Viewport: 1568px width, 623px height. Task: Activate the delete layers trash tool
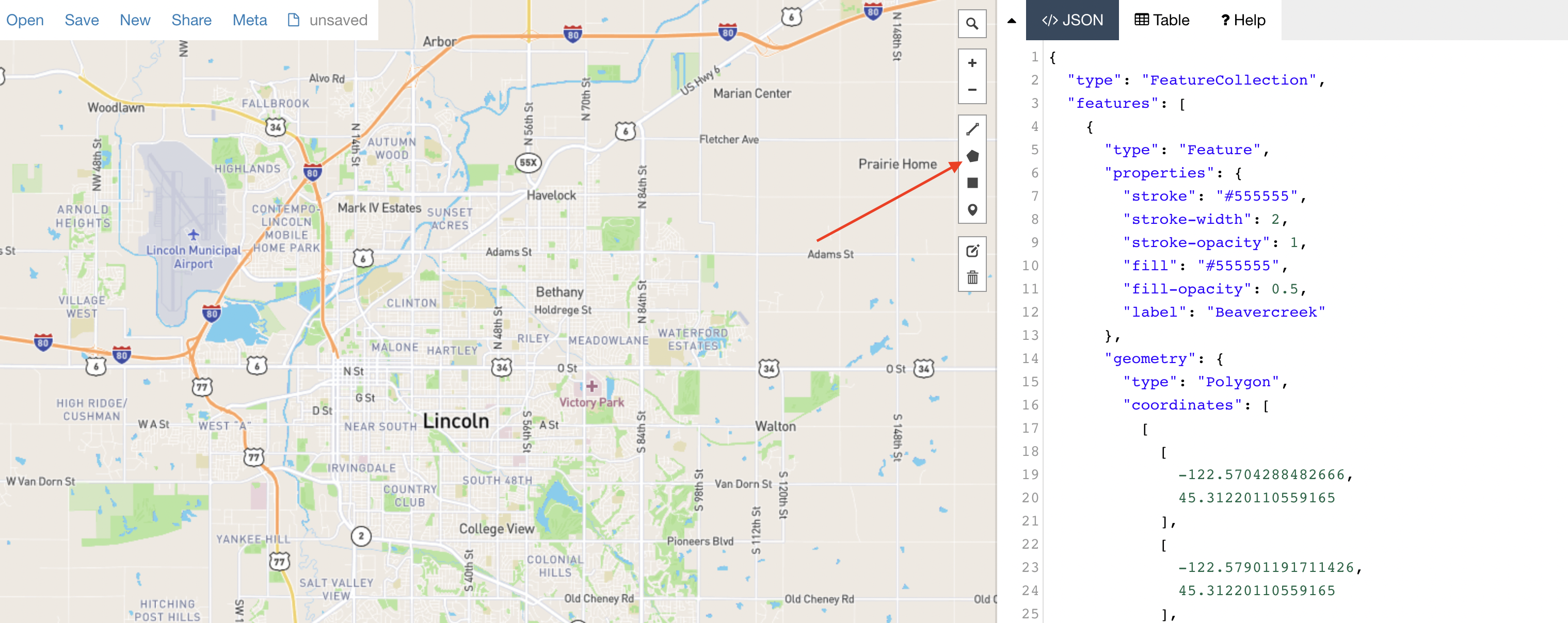tap(972, 277)
